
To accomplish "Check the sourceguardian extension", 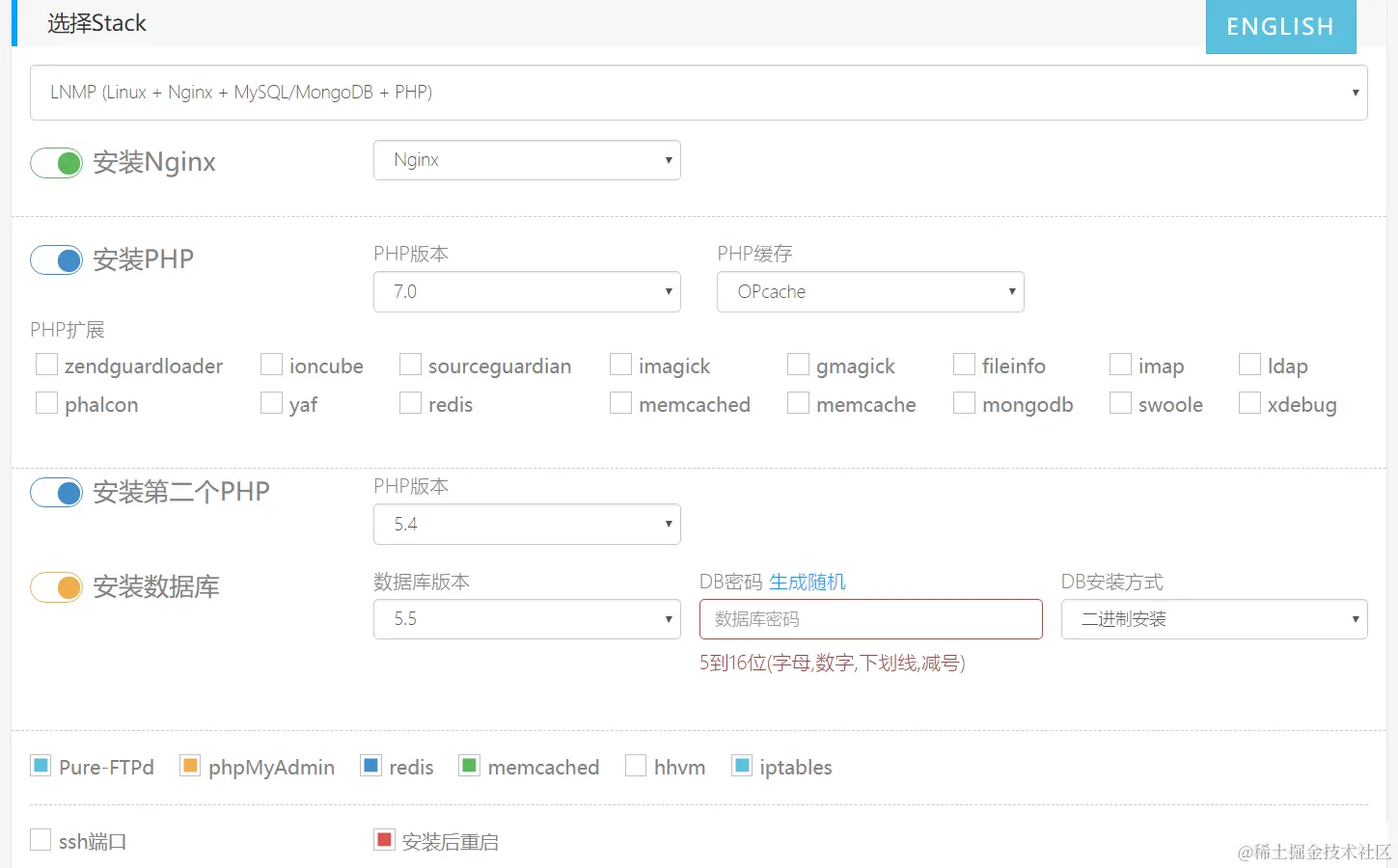I will click(410, 364).
